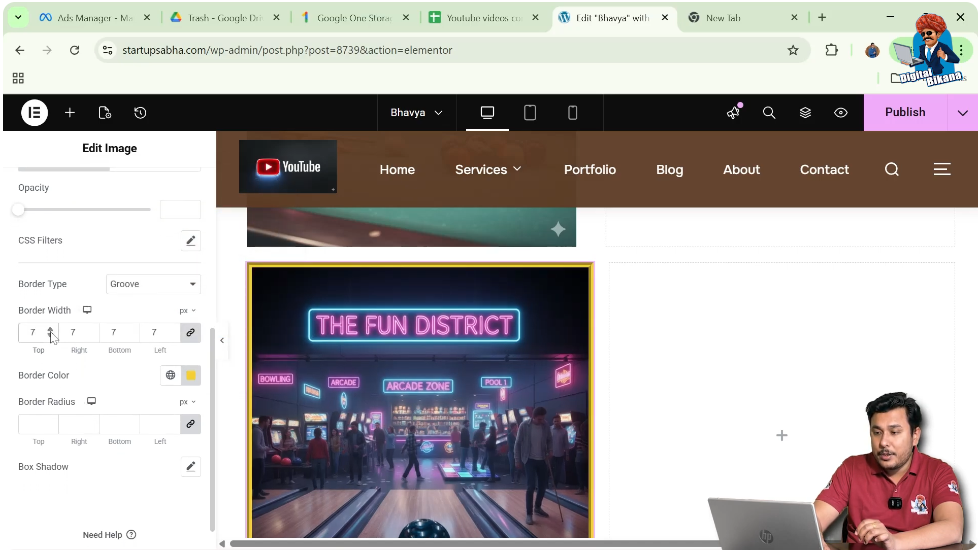Open the History panel icon
The height and width of the screenshot is (554, 980).
coord(140,113)
